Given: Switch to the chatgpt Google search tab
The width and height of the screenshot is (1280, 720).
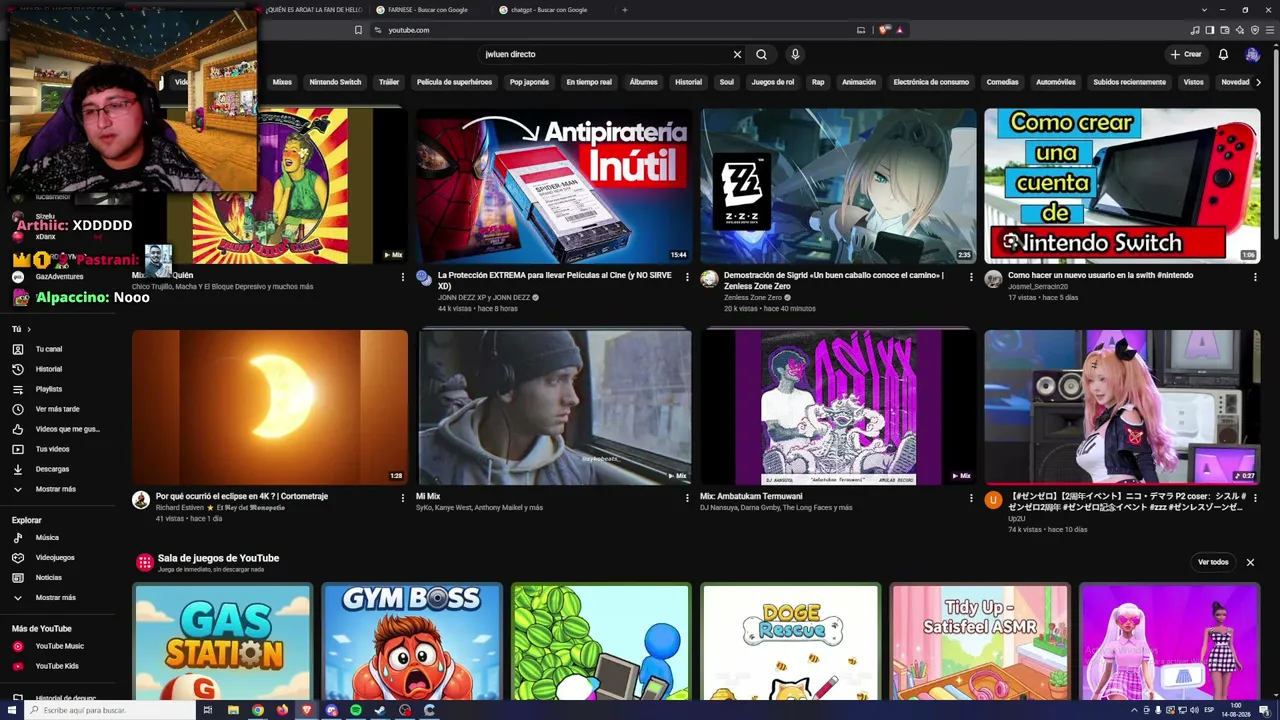Looking at the screenshot, I should point(552,10).
